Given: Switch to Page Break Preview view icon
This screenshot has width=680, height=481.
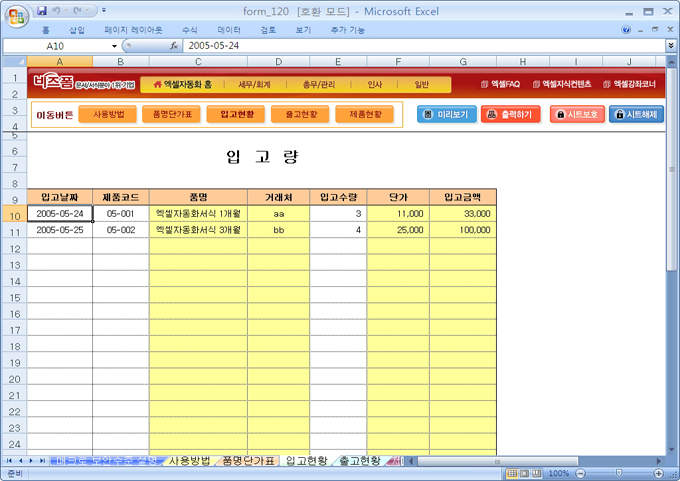Looking at the screenshot, I should click(537, 473).
